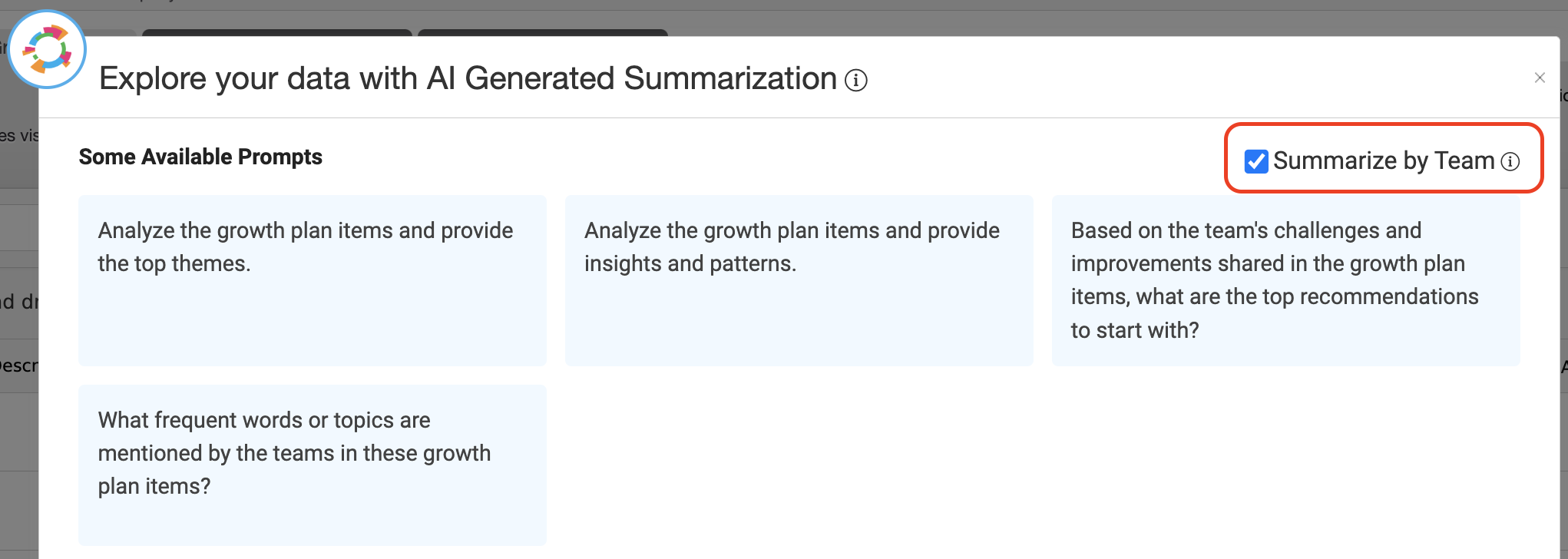The height and width of the screenshot is (559, 1568).
Task: Uncheck the Summarize by Team checkbox
Action: [x=1256, y=161]
